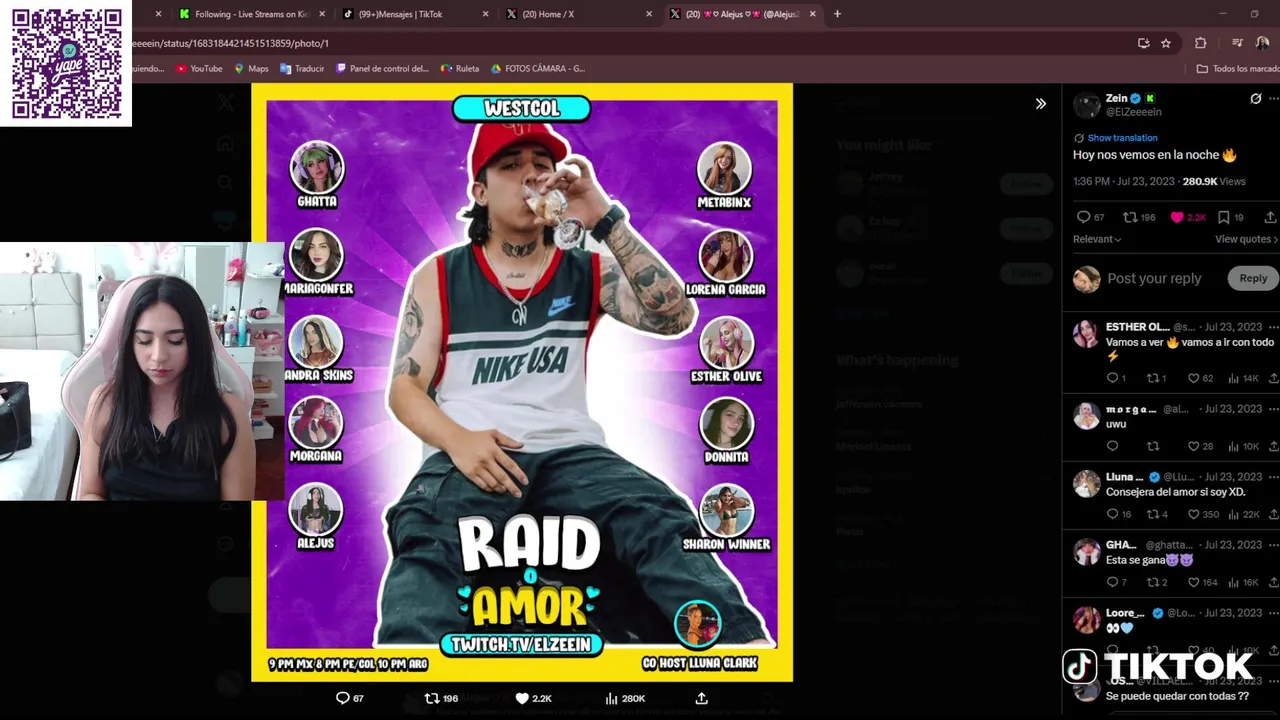Open the Ruleta bookmark
1280x720 pixels.
460,69
